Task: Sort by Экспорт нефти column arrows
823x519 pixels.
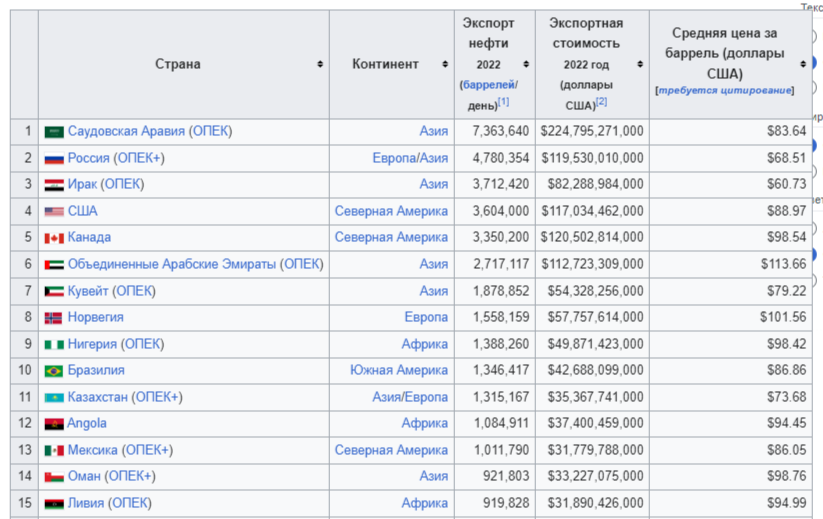Action: tap(527, 64)
